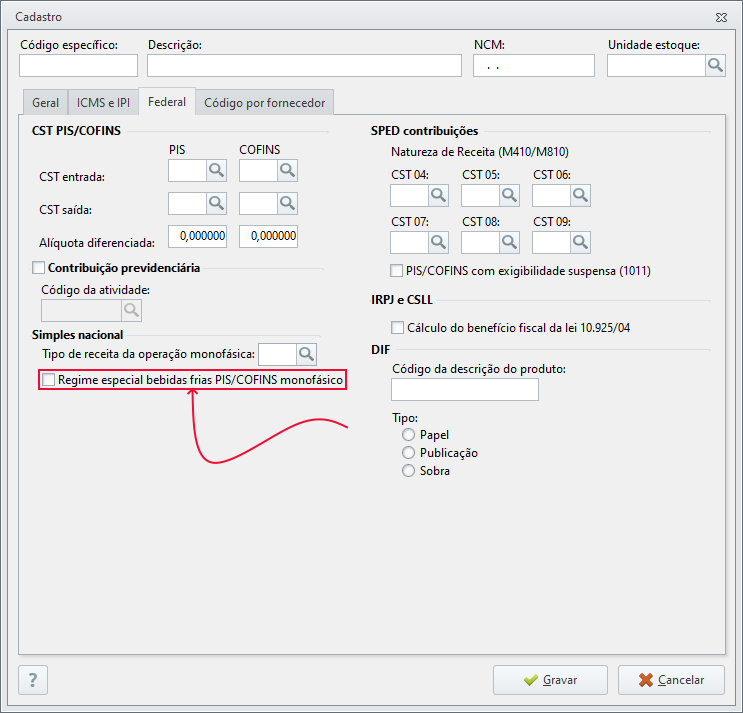Click into the NCM field

(x=534, y=65)
